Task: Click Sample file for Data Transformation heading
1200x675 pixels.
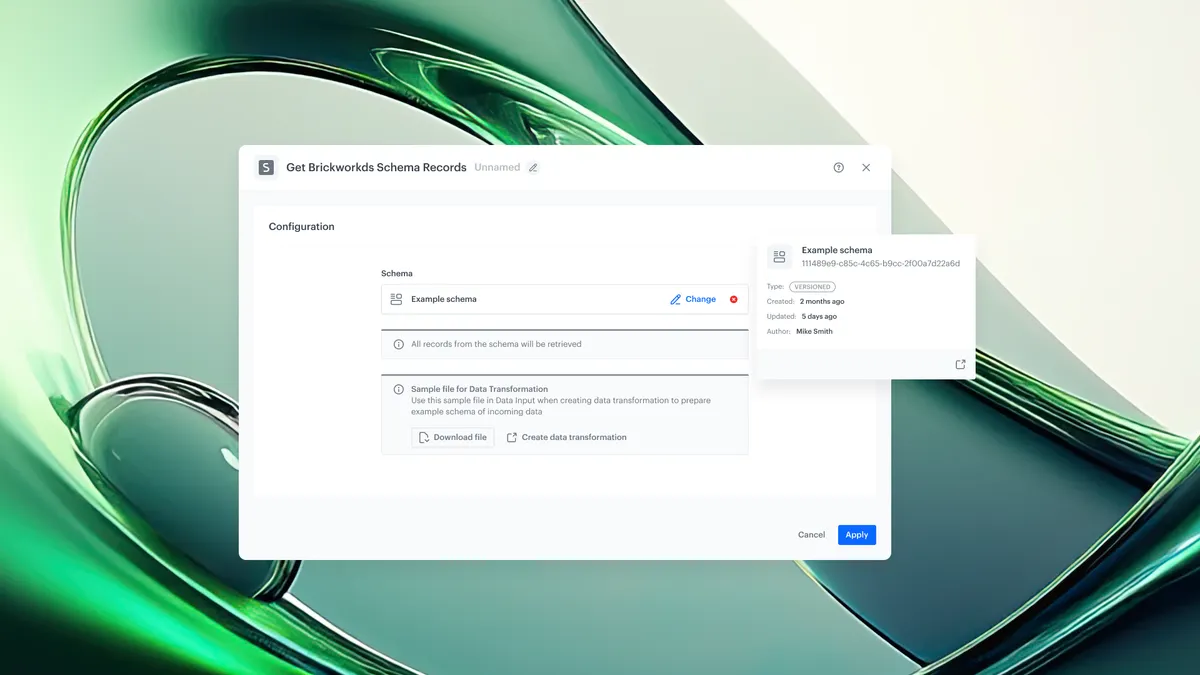Action: point(479,389)
